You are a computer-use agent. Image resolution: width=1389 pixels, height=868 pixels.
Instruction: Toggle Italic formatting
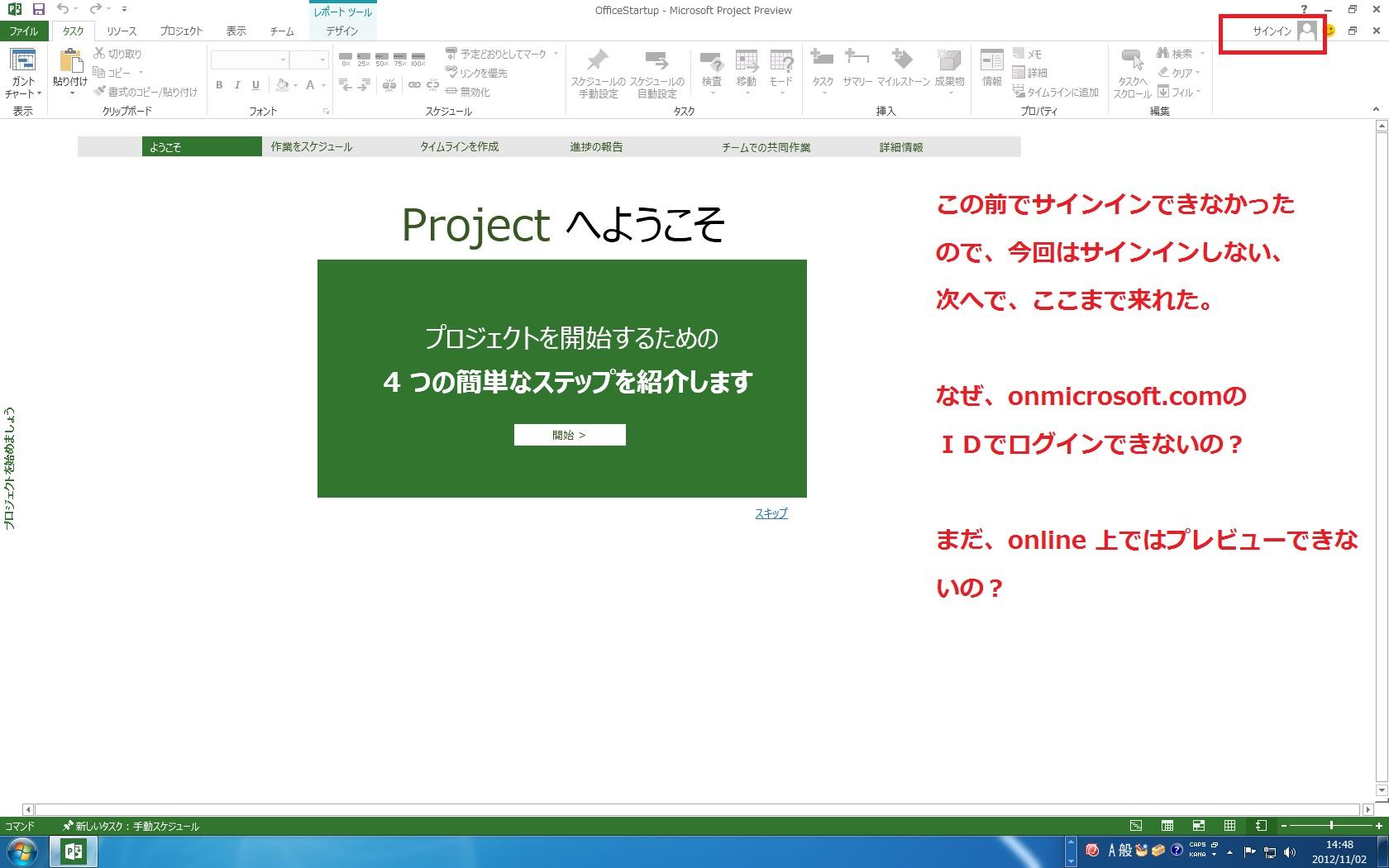[x=237, y=84]
